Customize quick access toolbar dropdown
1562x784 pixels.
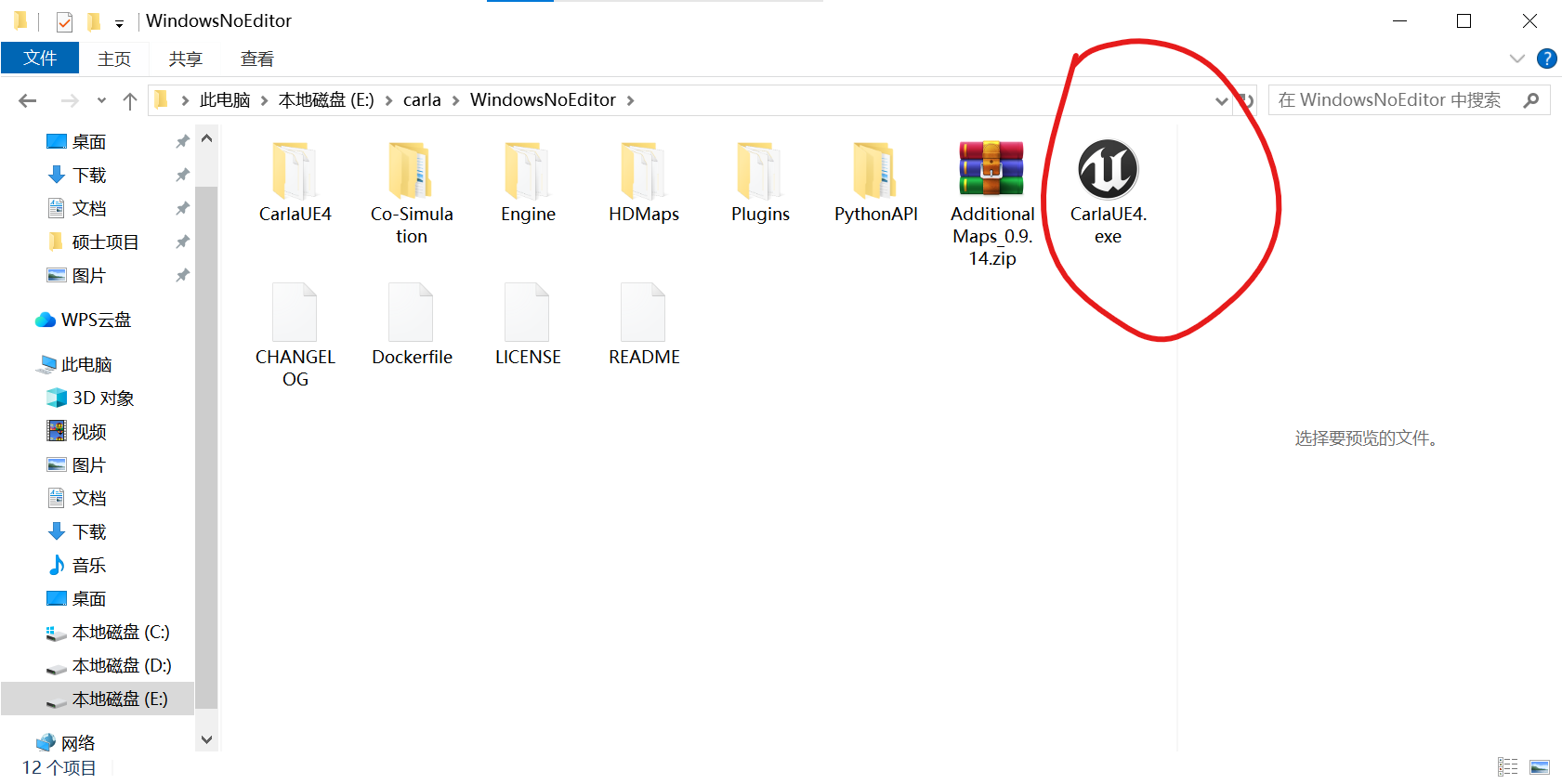(x=119, y=23)
